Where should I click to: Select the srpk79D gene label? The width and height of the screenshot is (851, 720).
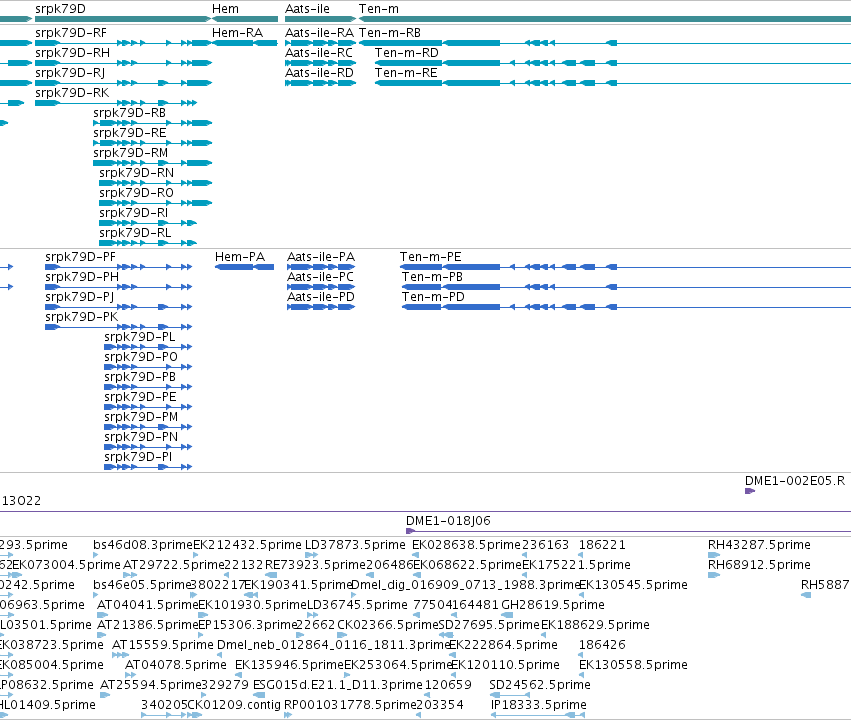coord(60,9)
